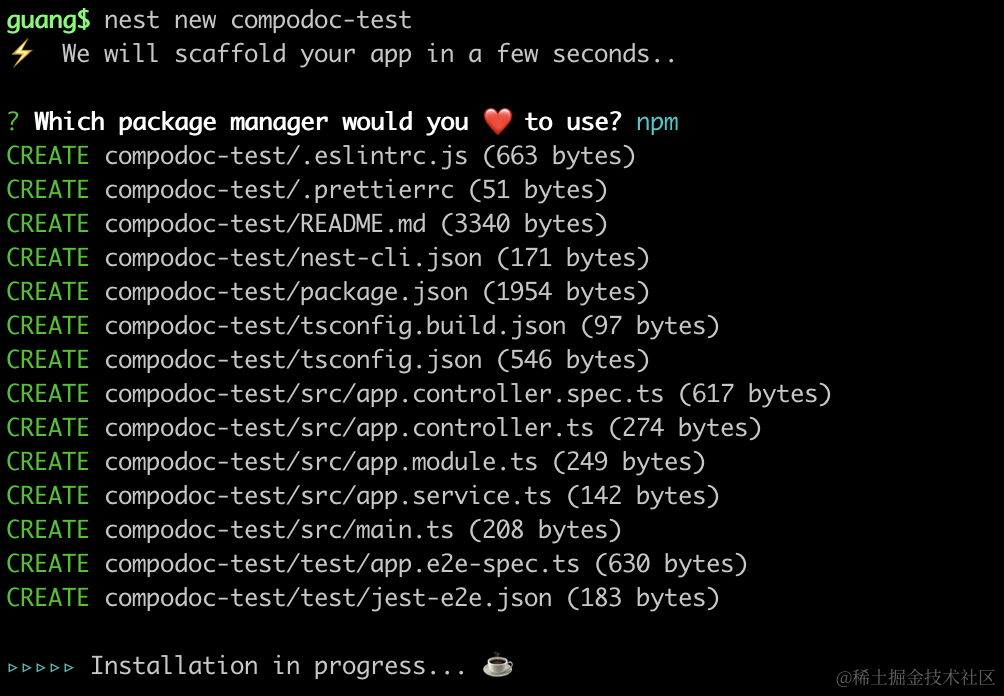Image resolution: width=1004 pixels, height=696 pixels.
Task: Click the compodoc-test/package.json file path
Action: [286, 292]
